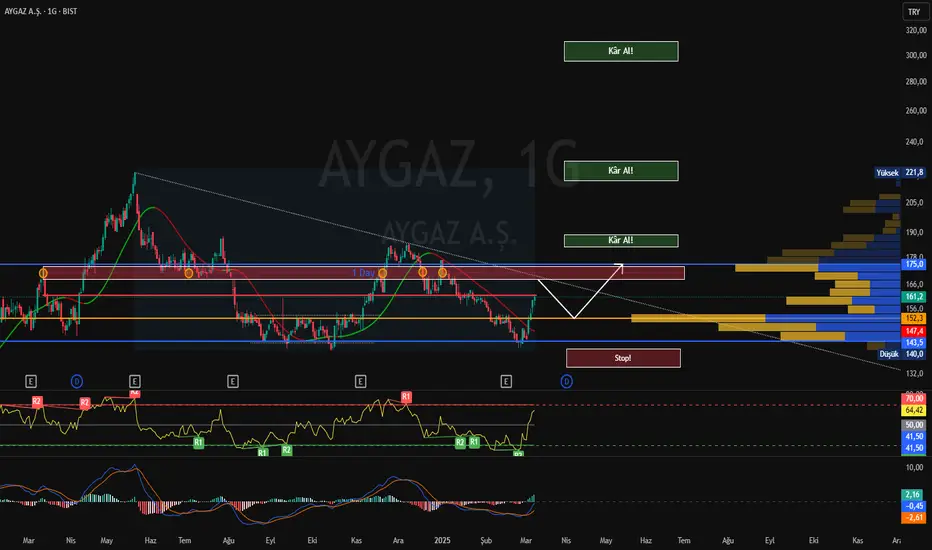Screen dimensions: 932x550
Task: Open the earnings E marker near Ağu
Action: point(232,381)
